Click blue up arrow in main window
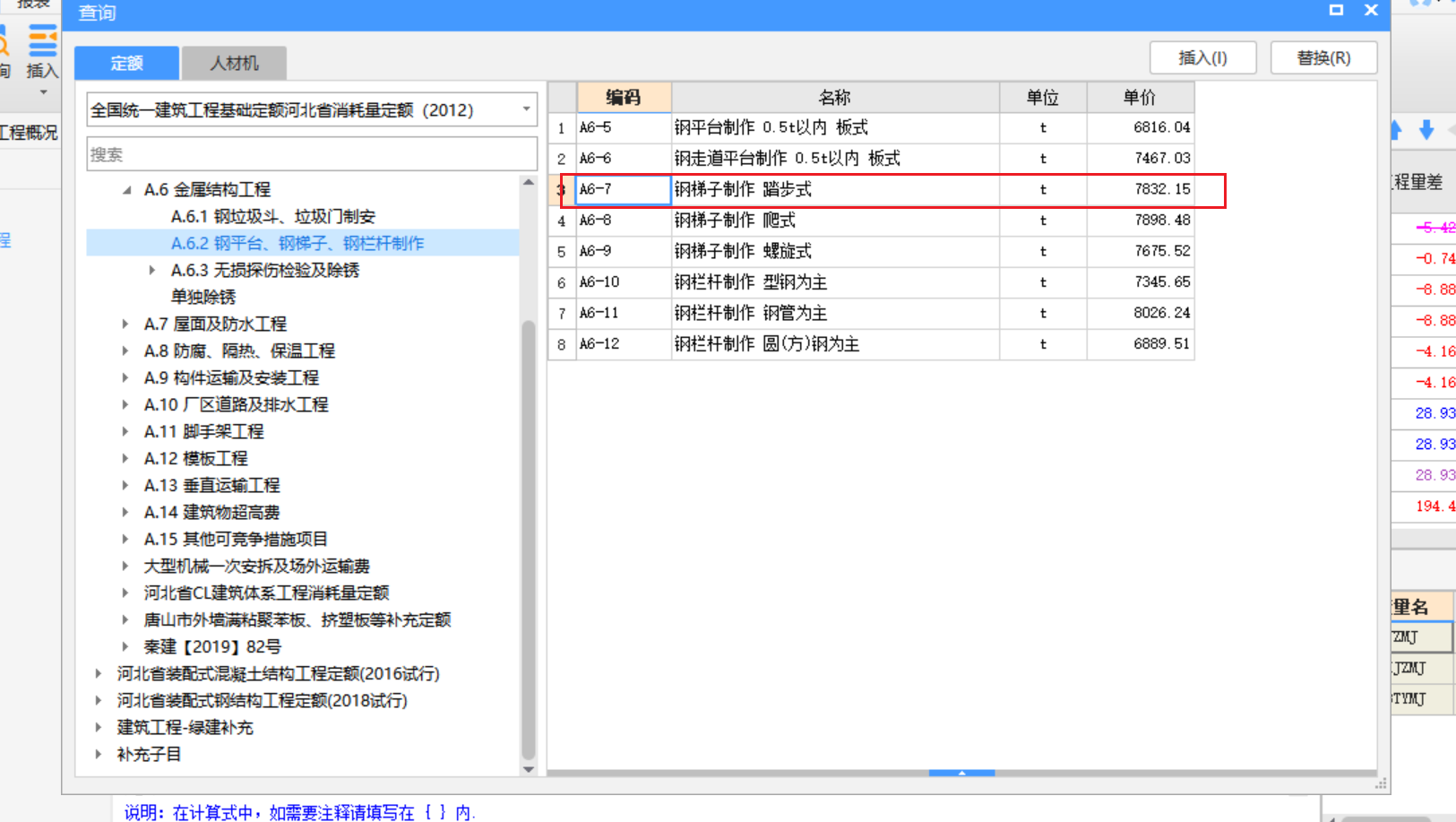The height and width of the screenshot is (822, 1456). [1396, 130]
